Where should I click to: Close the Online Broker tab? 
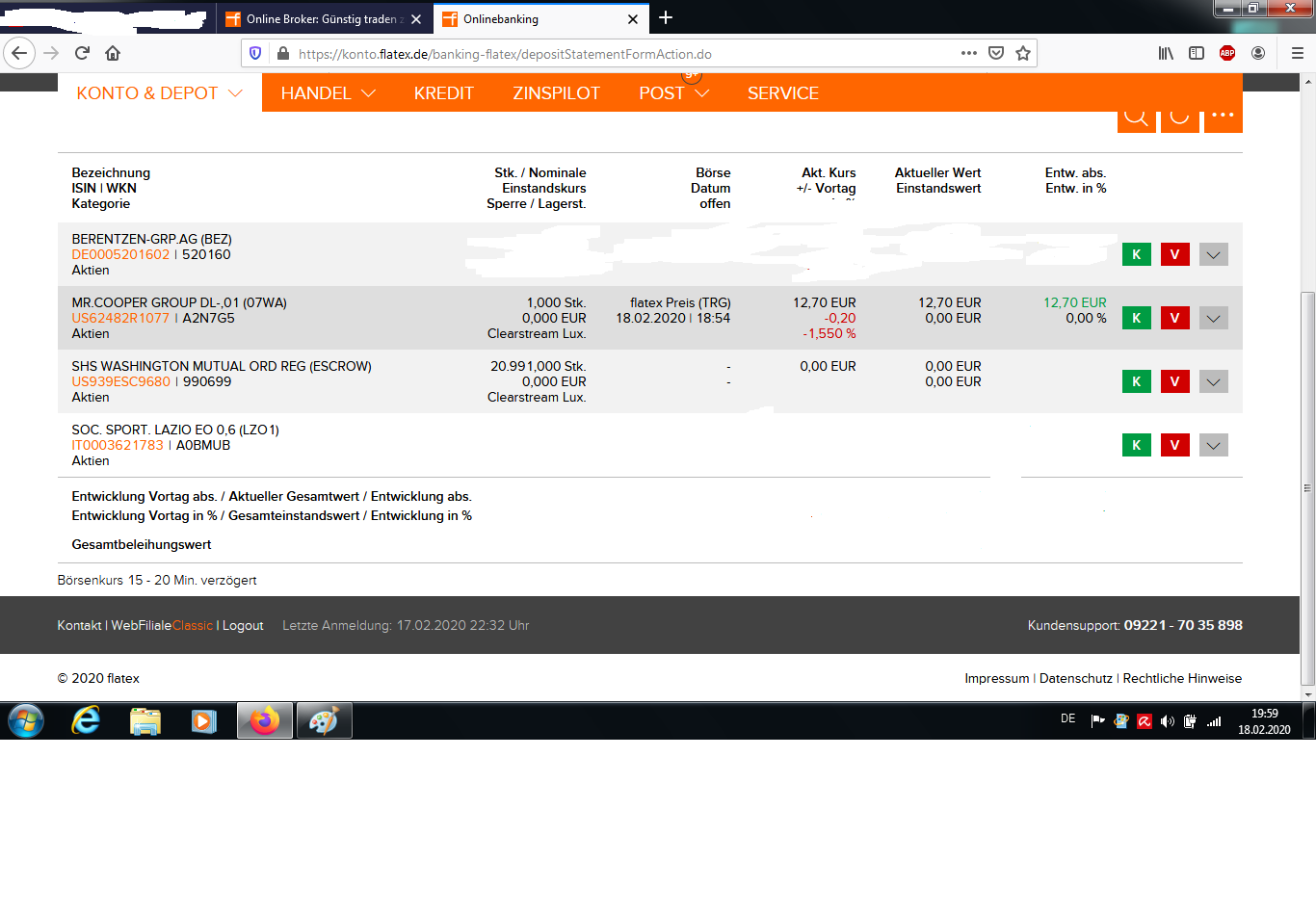tap(416, 19)
